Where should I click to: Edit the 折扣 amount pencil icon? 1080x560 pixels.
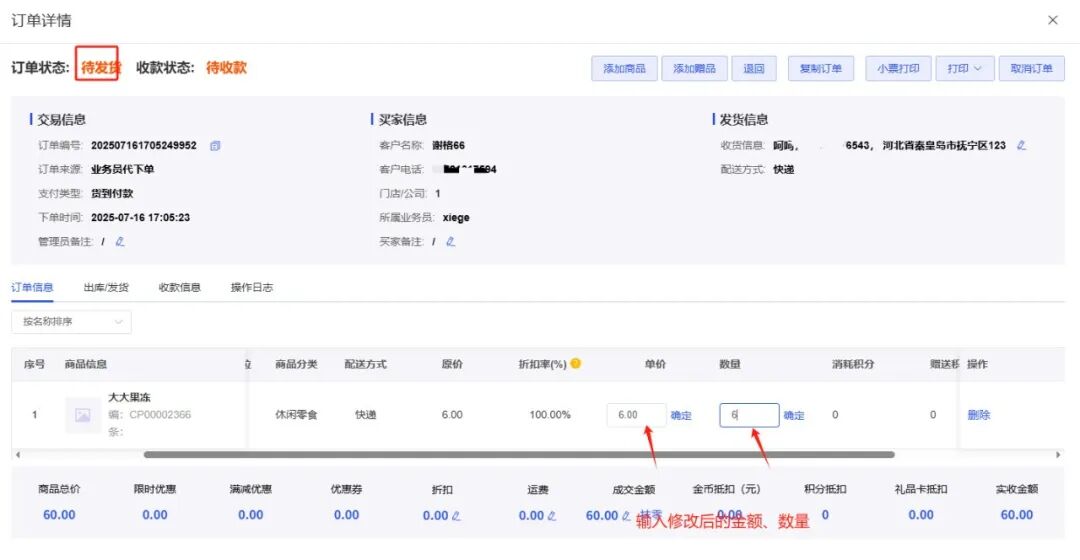(x=456, y=515)
